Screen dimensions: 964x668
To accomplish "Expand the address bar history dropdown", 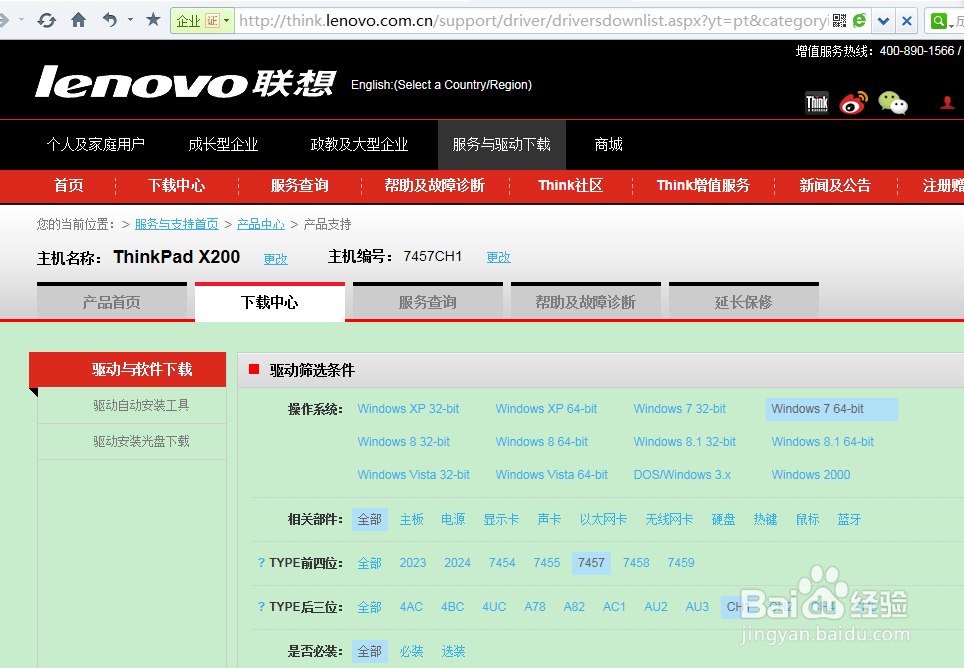I will (x=883, y=21).
